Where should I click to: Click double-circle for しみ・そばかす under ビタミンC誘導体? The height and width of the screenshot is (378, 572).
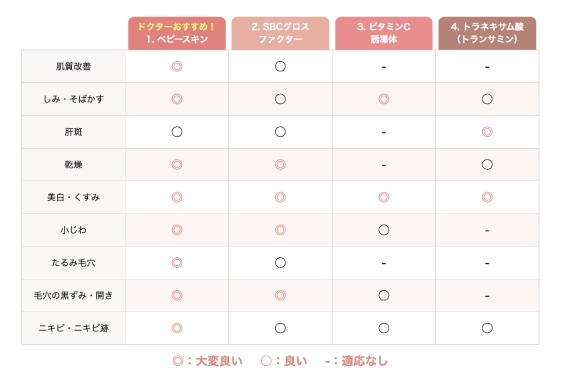(384, 99)
